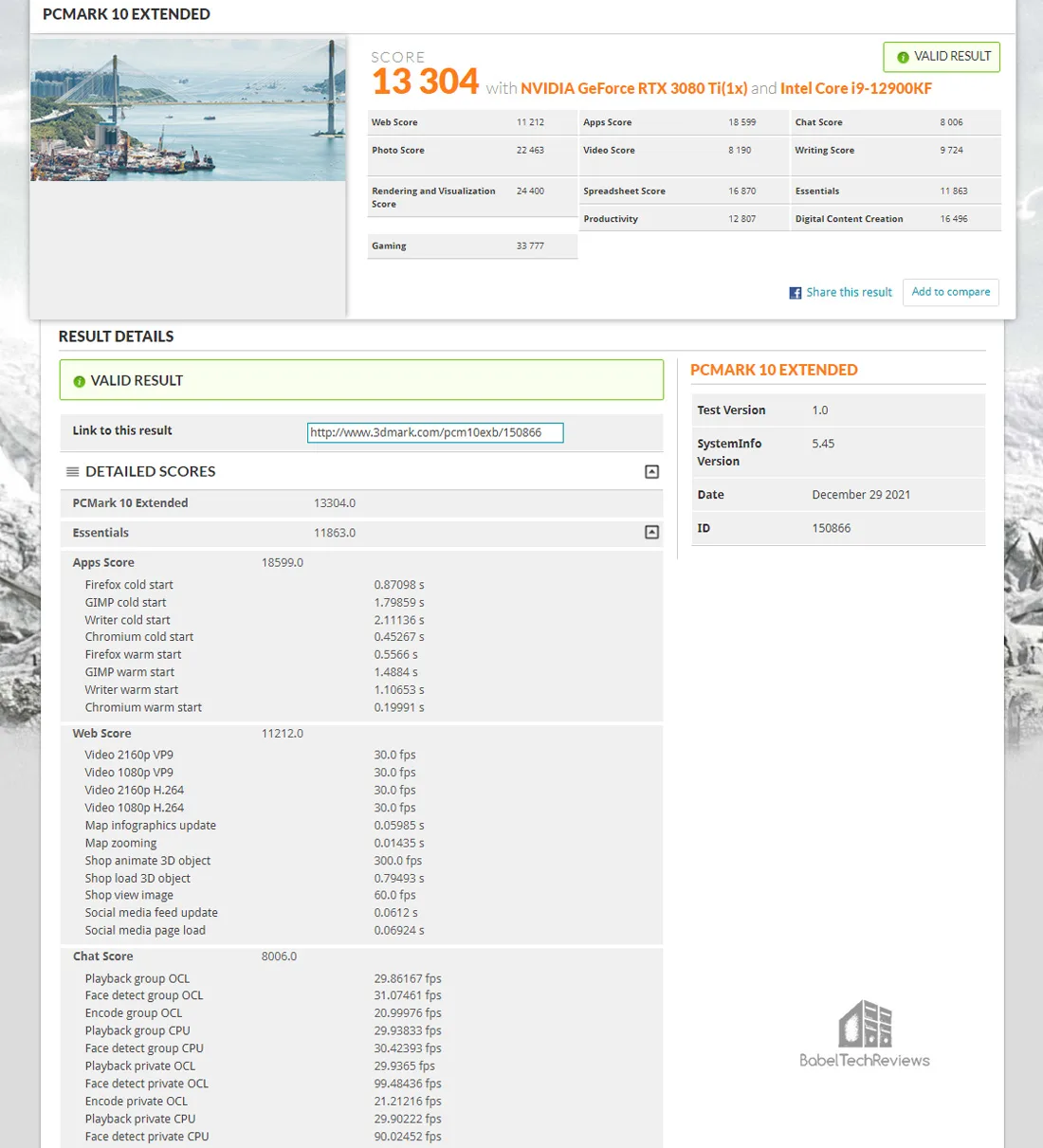This screenshot has width=1043, height=1148.
Task: Click the Spreadsheet Score 16 870 cell
Action: (x=684, y=191)
